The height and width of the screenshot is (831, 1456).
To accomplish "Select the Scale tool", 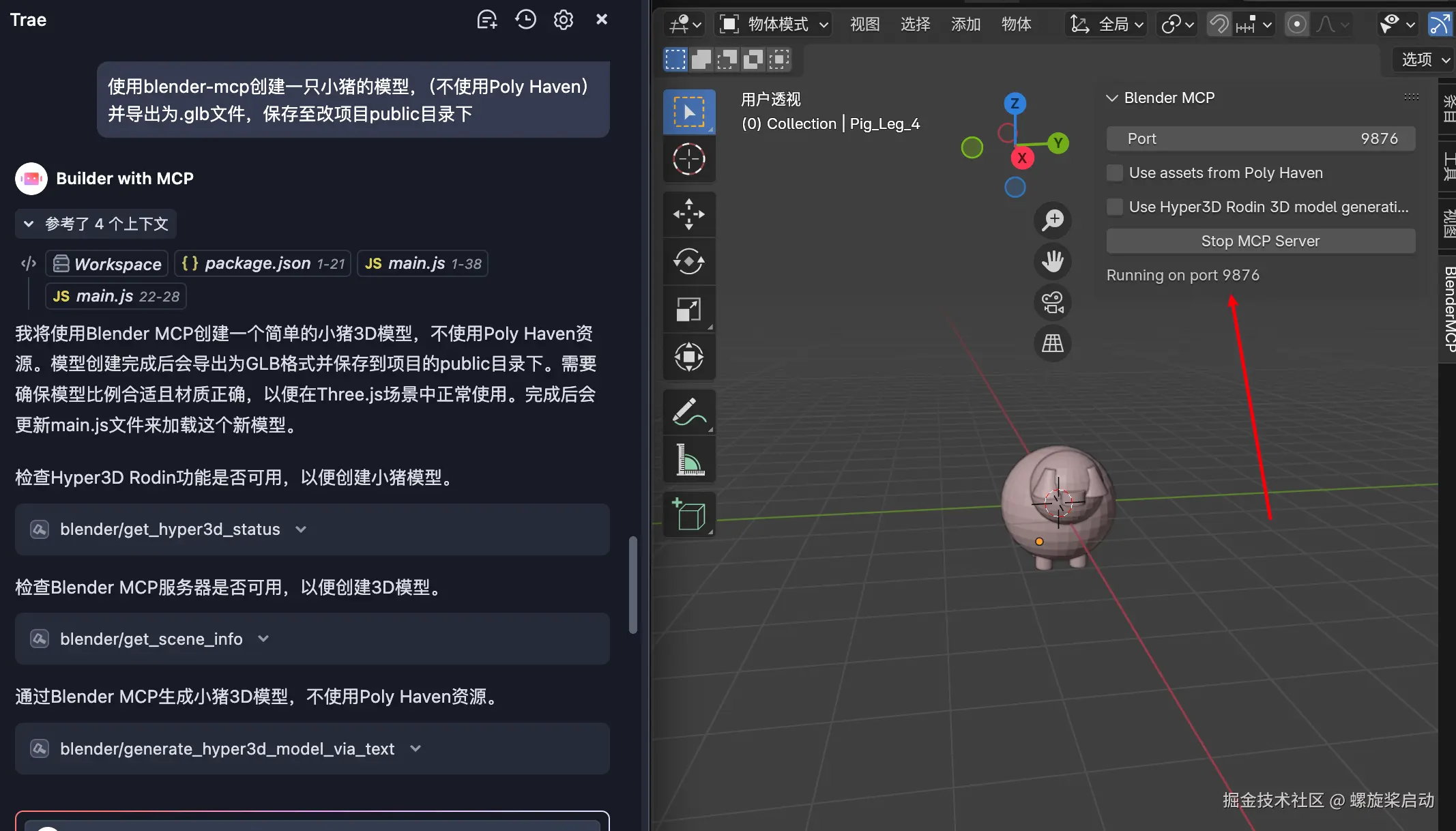I will (x=688, y=309).
